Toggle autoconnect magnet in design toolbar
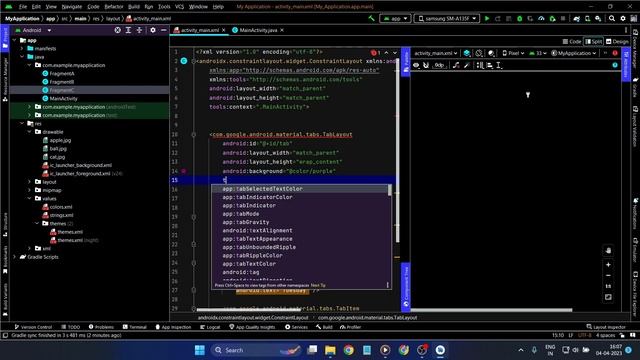 tap(426, 65)
